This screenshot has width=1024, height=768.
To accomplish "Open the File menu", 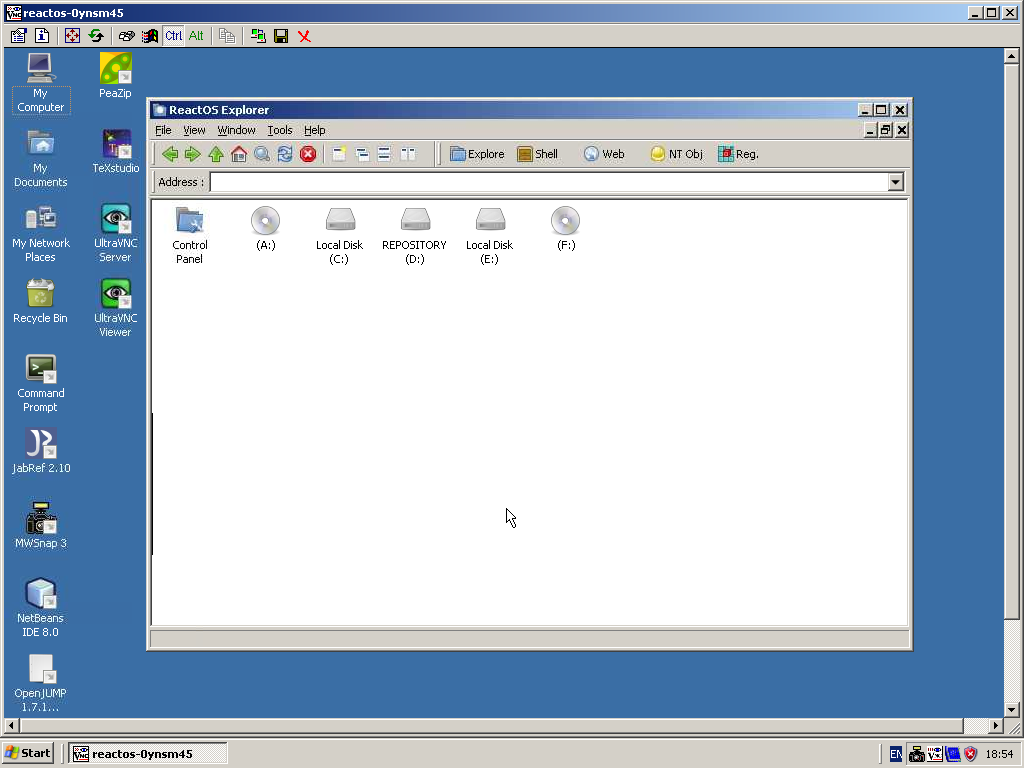I will point(163,130).
